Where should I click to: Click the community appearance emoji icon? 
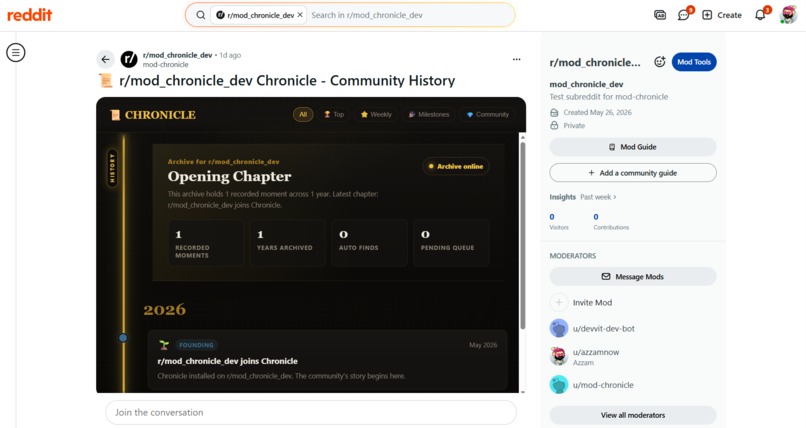[660, 62]
